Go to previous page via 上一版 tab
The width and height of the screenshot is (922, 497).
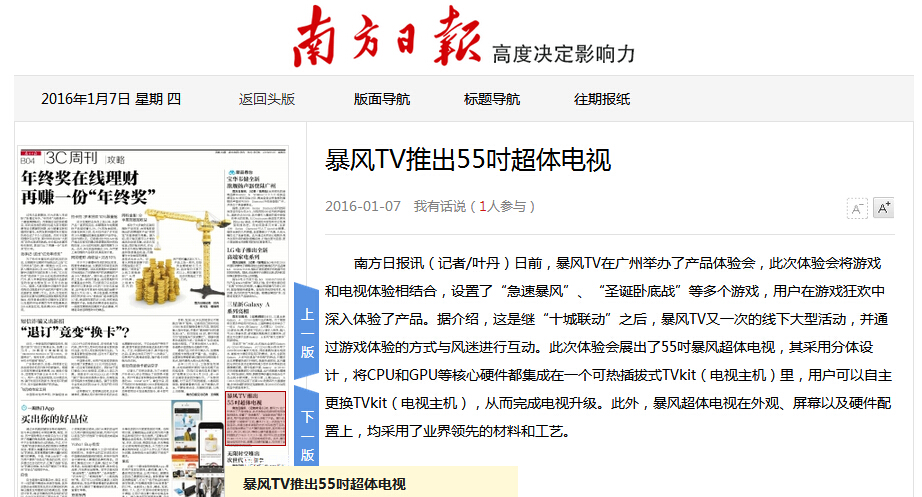pyautogui.click(x=307, y=332)
